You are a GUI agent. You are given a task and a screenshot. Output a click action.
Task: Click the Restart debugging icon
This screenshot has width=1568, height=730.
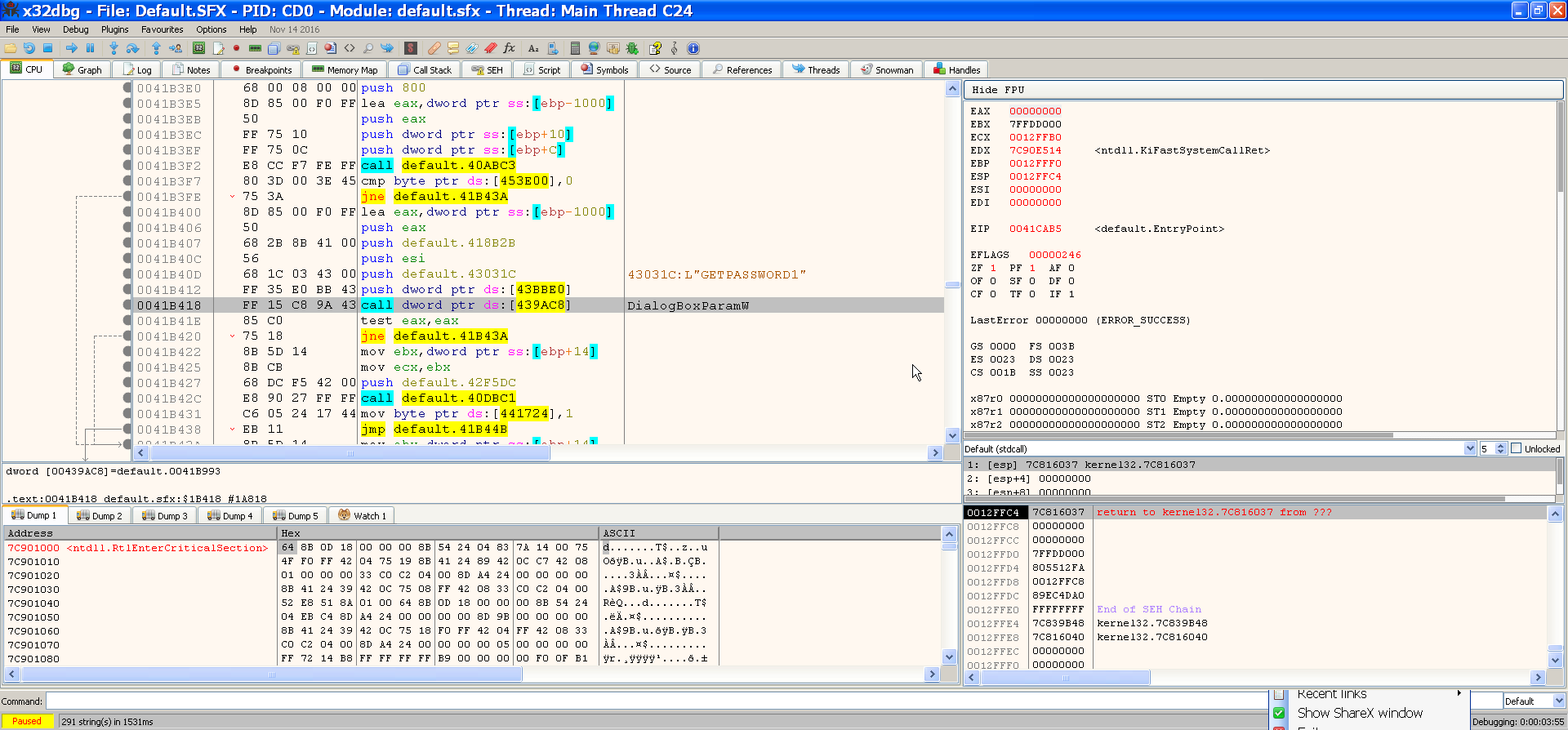click(x=29, y=48)
